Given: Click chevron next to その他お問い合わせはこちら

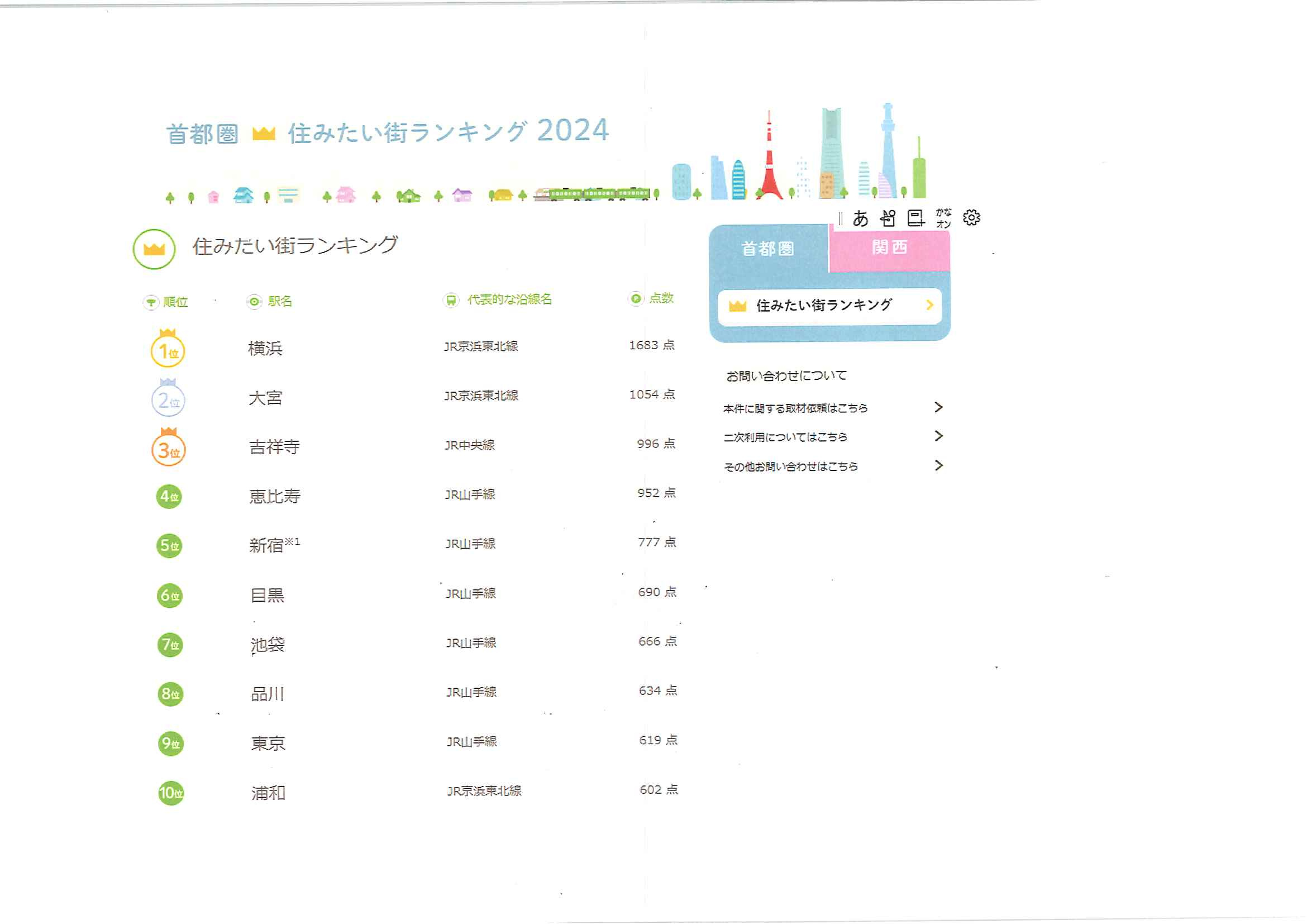Looking at the screenshot, I should [x=939, y=466].
